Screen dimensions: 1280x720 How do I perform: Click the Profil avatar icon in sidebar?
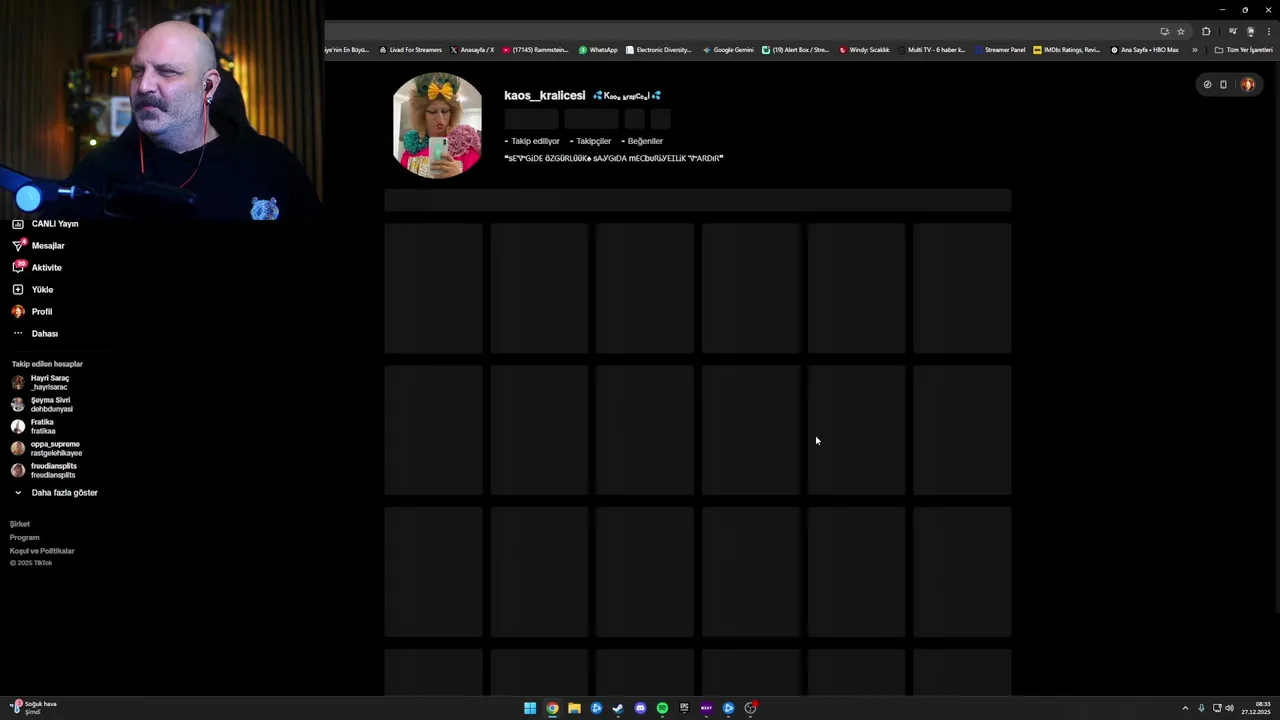click(18, 312)
